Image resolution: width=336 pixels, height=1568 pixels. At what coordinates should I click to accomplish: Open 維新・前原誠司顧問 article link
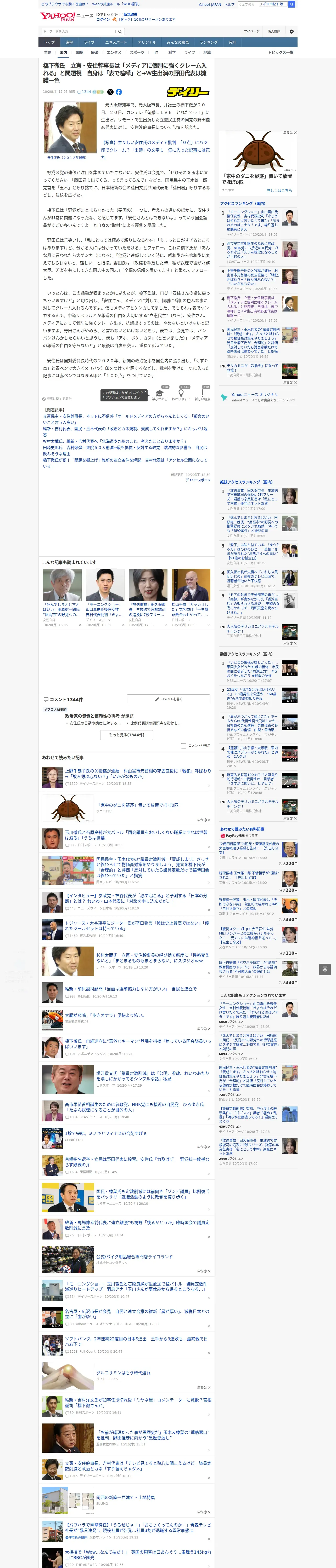click(131, 989)
